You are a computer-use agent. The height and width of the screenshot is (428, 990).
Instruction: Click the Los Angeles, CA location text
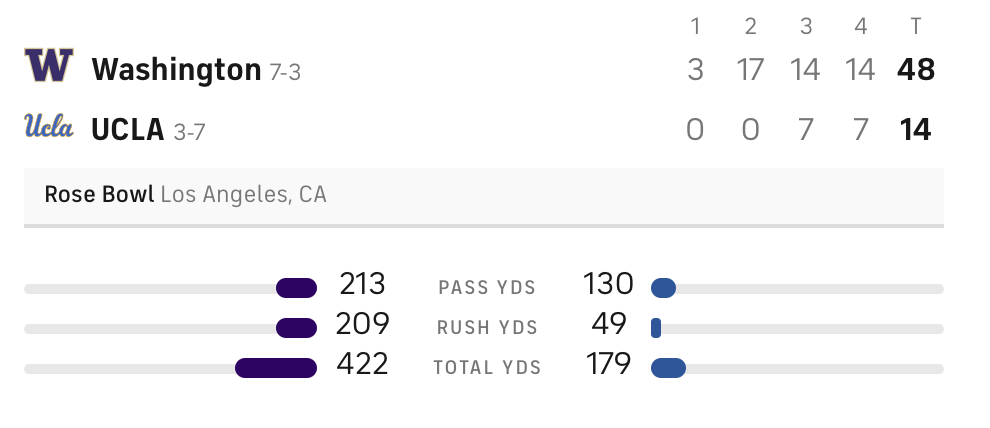click(x=244, y=194)
